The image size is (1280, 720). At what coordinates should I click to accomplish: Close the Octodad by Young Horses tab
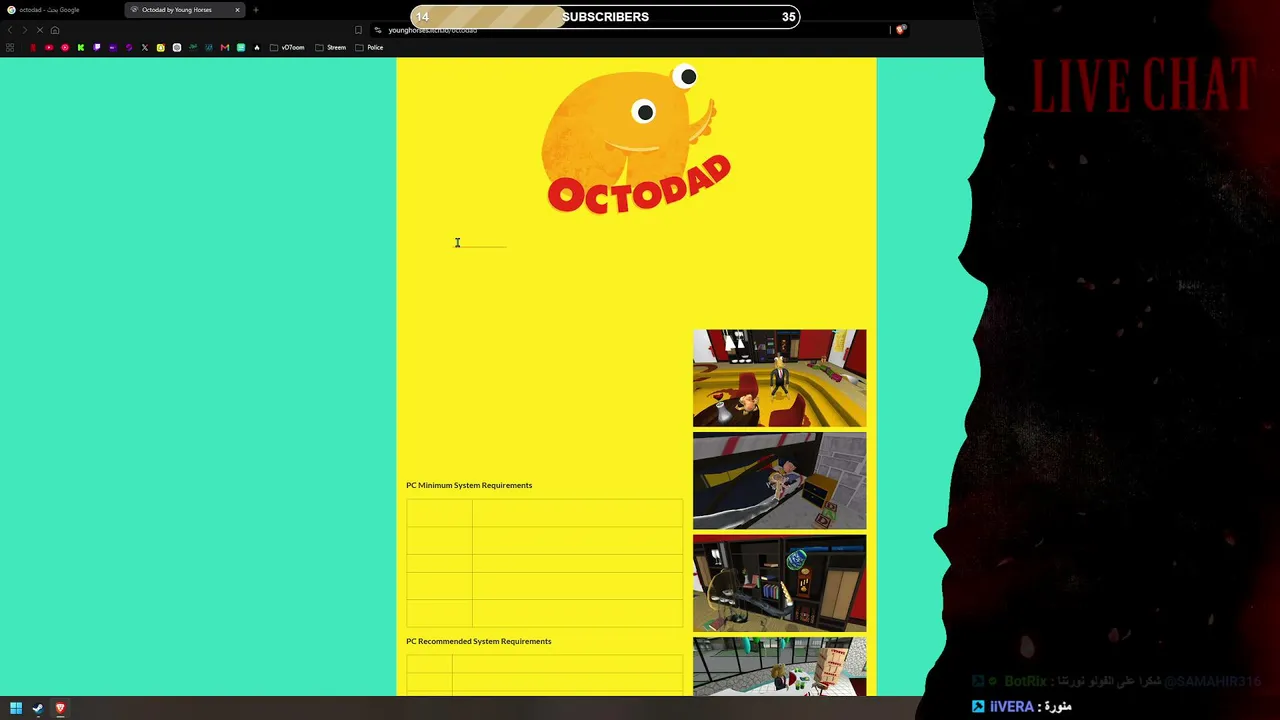[237, 10]
